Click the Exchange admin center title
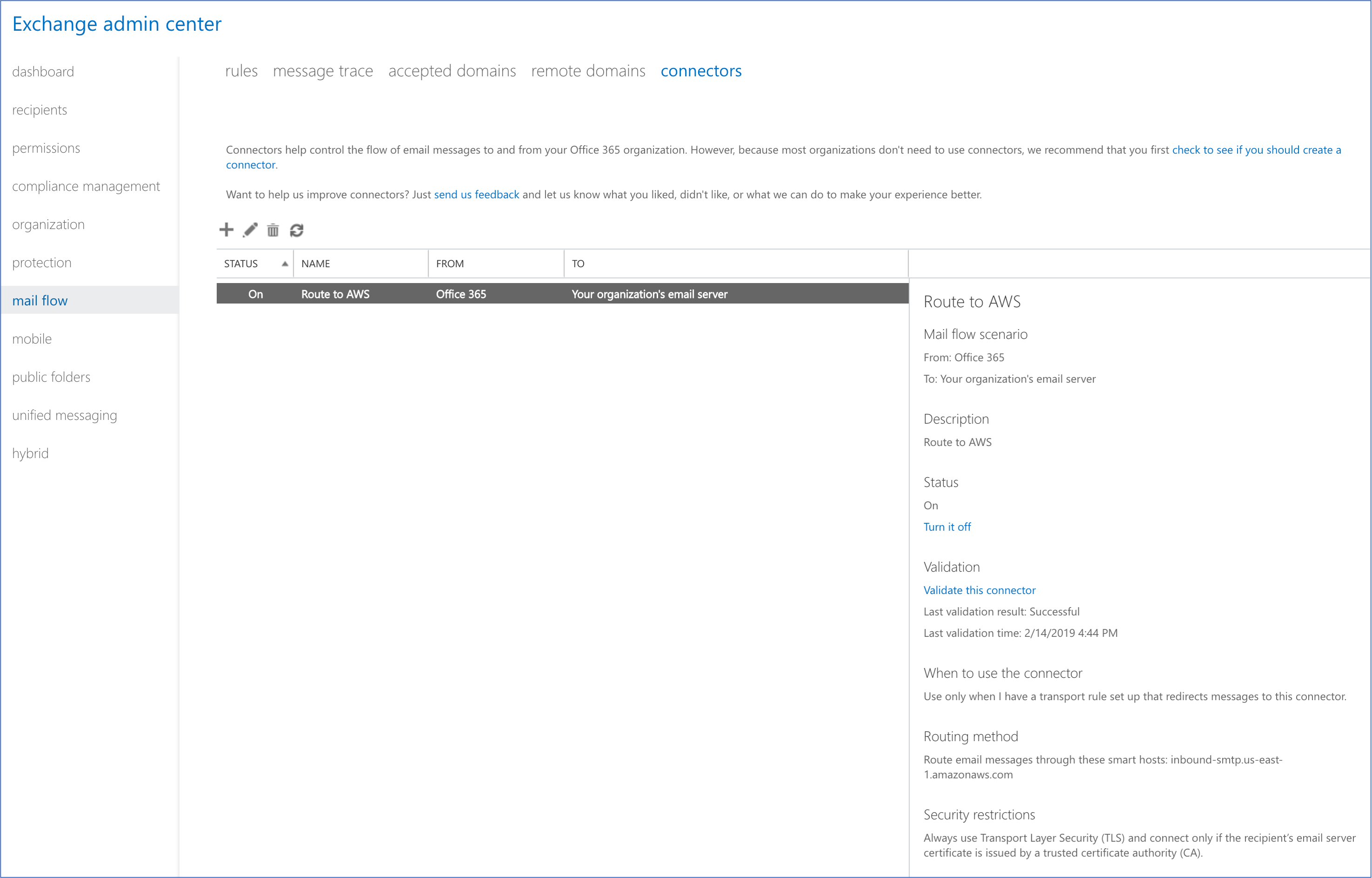 coord(117,24)
